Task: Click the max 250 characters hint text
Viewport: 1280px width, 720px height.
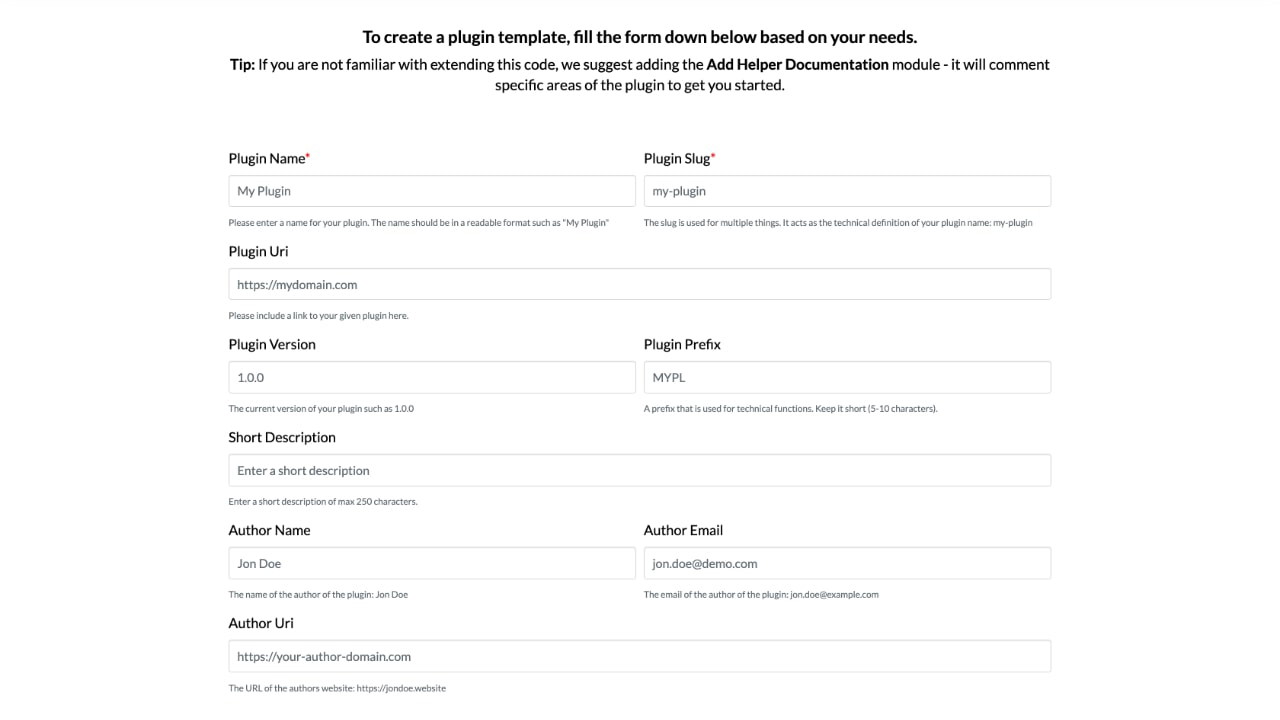Action: (323, 502)
